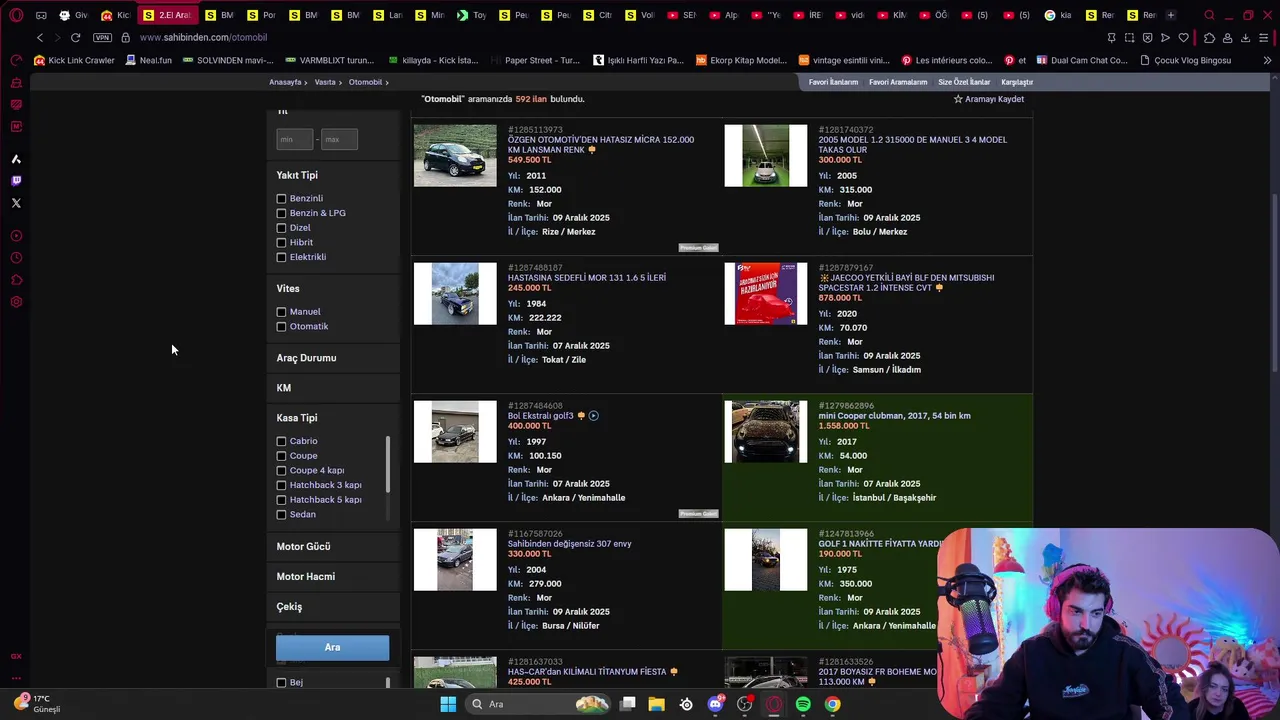The image size is (1280, 720).
Task: Click the pinboard pin icon in toolbar
Action: (1111, 37)
